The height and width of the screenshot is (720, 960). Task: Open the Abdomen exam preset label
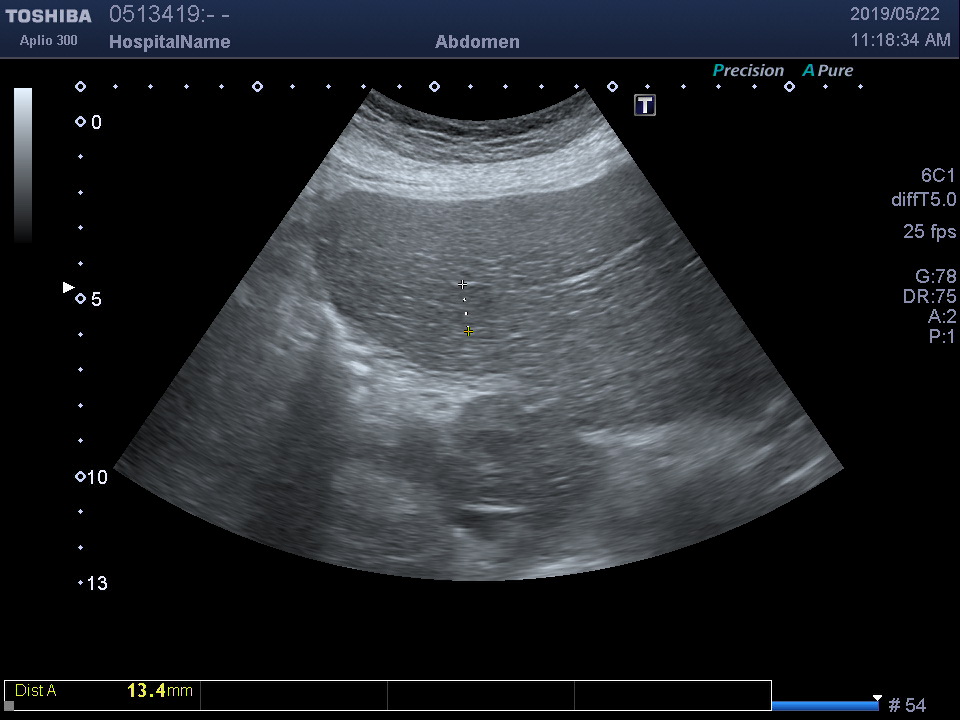[x=477, y=42]
